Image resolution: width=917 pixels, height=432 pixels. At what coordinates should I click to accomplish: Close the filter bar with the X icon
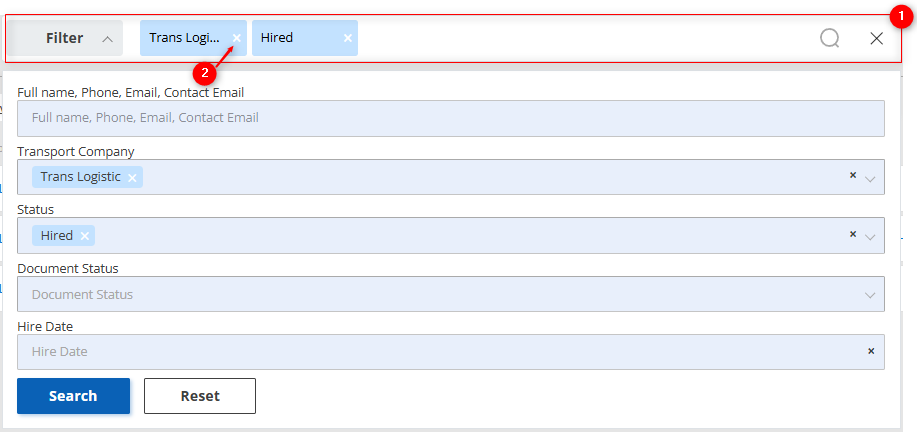click(876, 38)
